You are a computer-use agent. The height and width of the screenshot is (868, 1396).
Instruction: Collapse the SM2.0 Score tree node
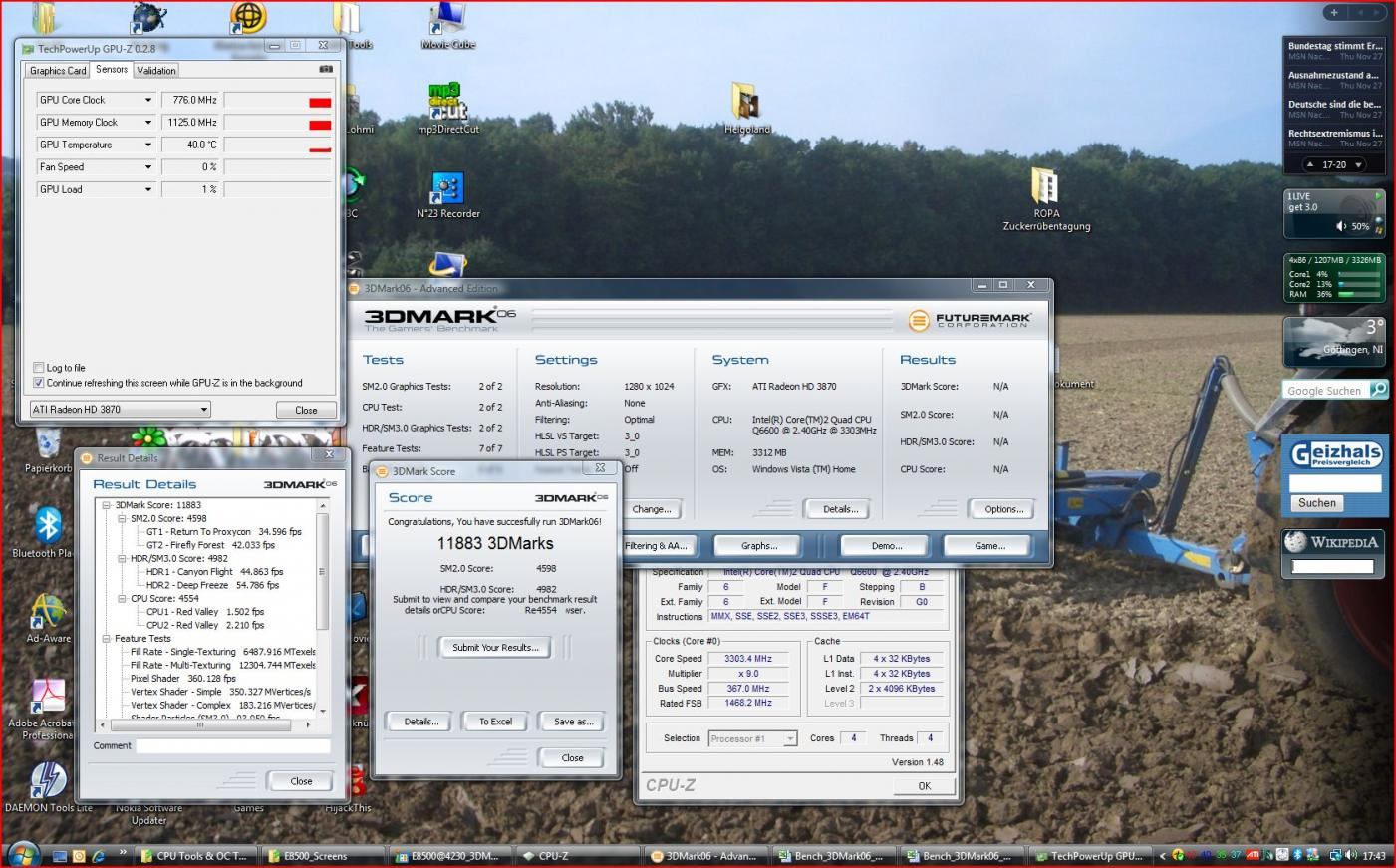(x=122, y=518)
